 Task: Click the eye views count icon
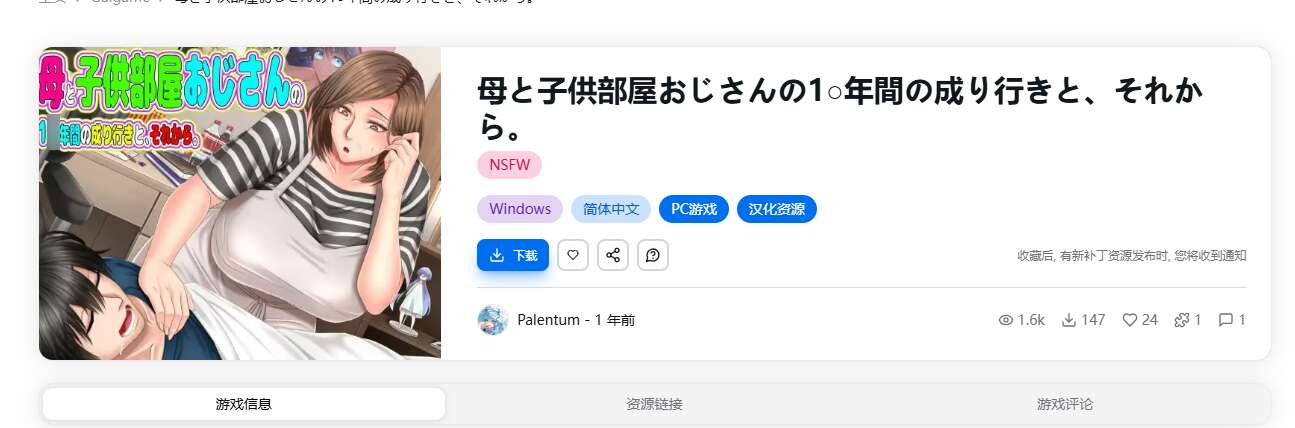[x=1006, y=320]
